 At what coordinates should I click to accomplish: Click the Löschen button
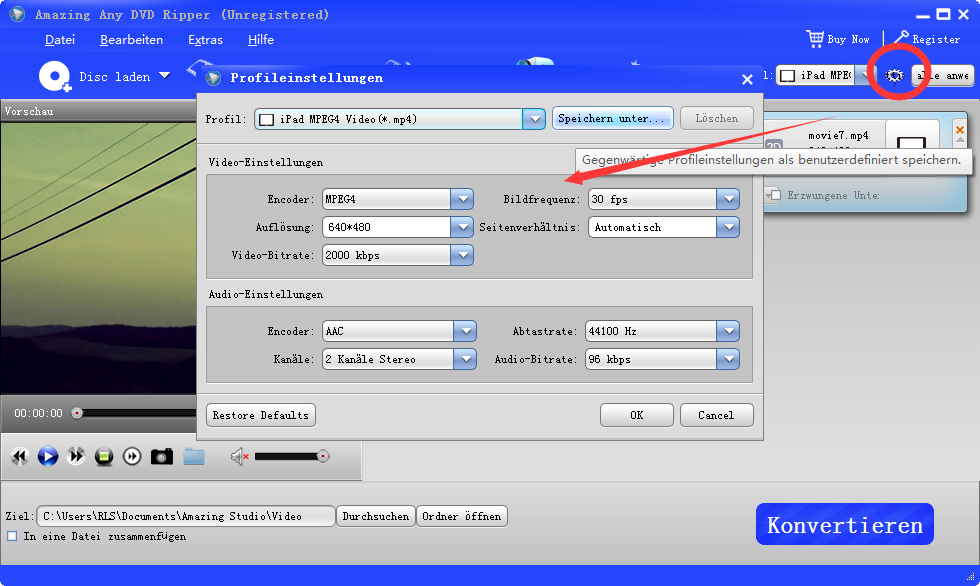[716, 118]
